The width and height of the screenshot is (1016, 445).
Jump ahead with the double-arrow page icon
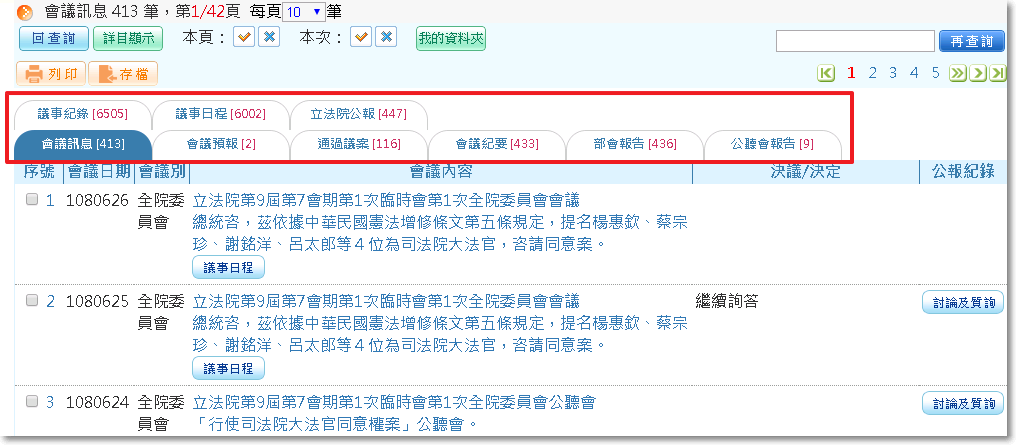958,73
